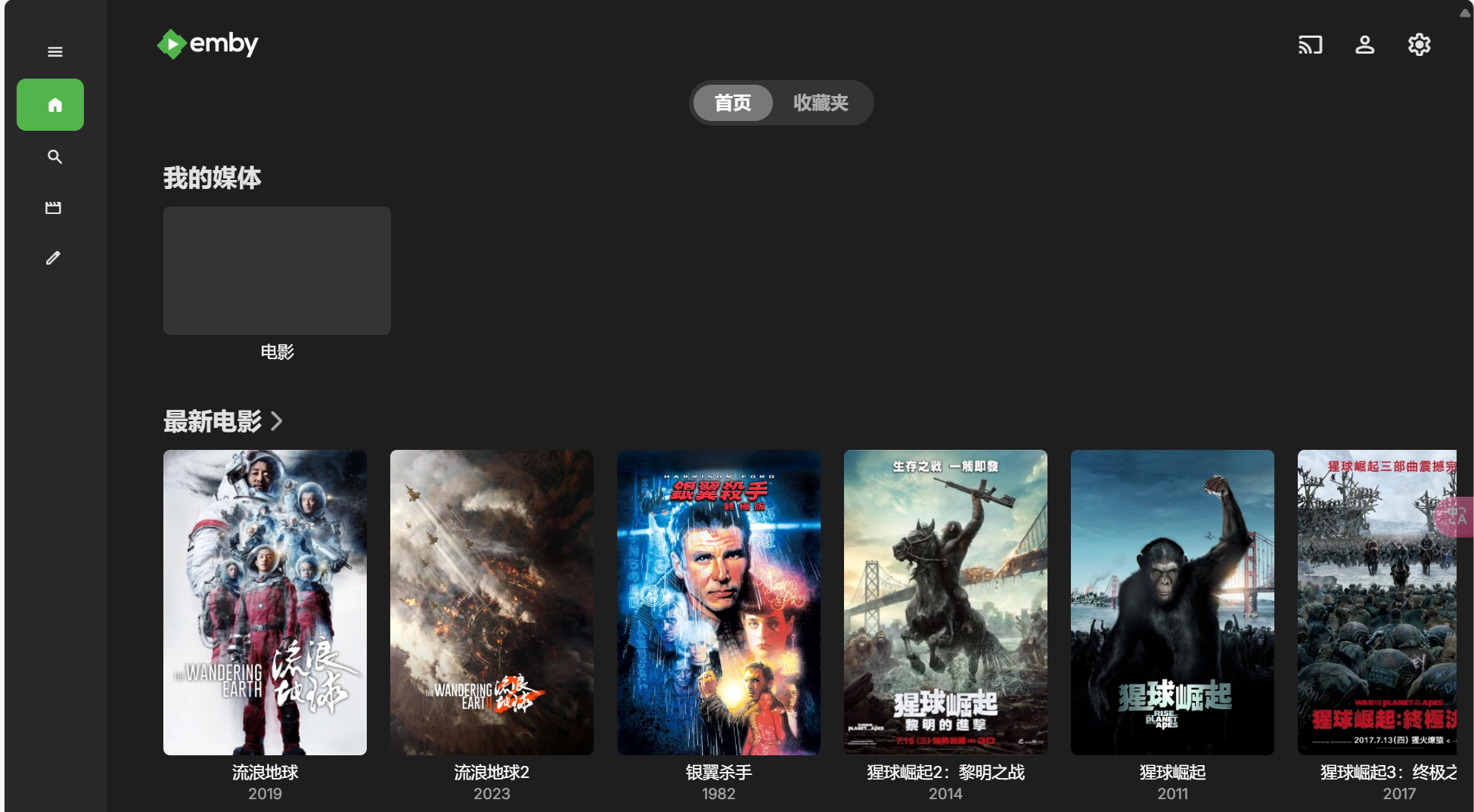Image resolution: width=1474 pixels, height=812 pixels.
Task: Open the 电影 library card
Action: (x=277, y=271)
